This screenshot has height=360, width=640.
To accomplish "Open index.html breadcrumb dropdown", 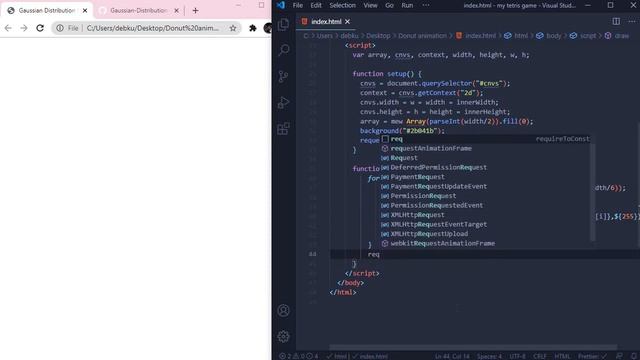I will 476,36.
